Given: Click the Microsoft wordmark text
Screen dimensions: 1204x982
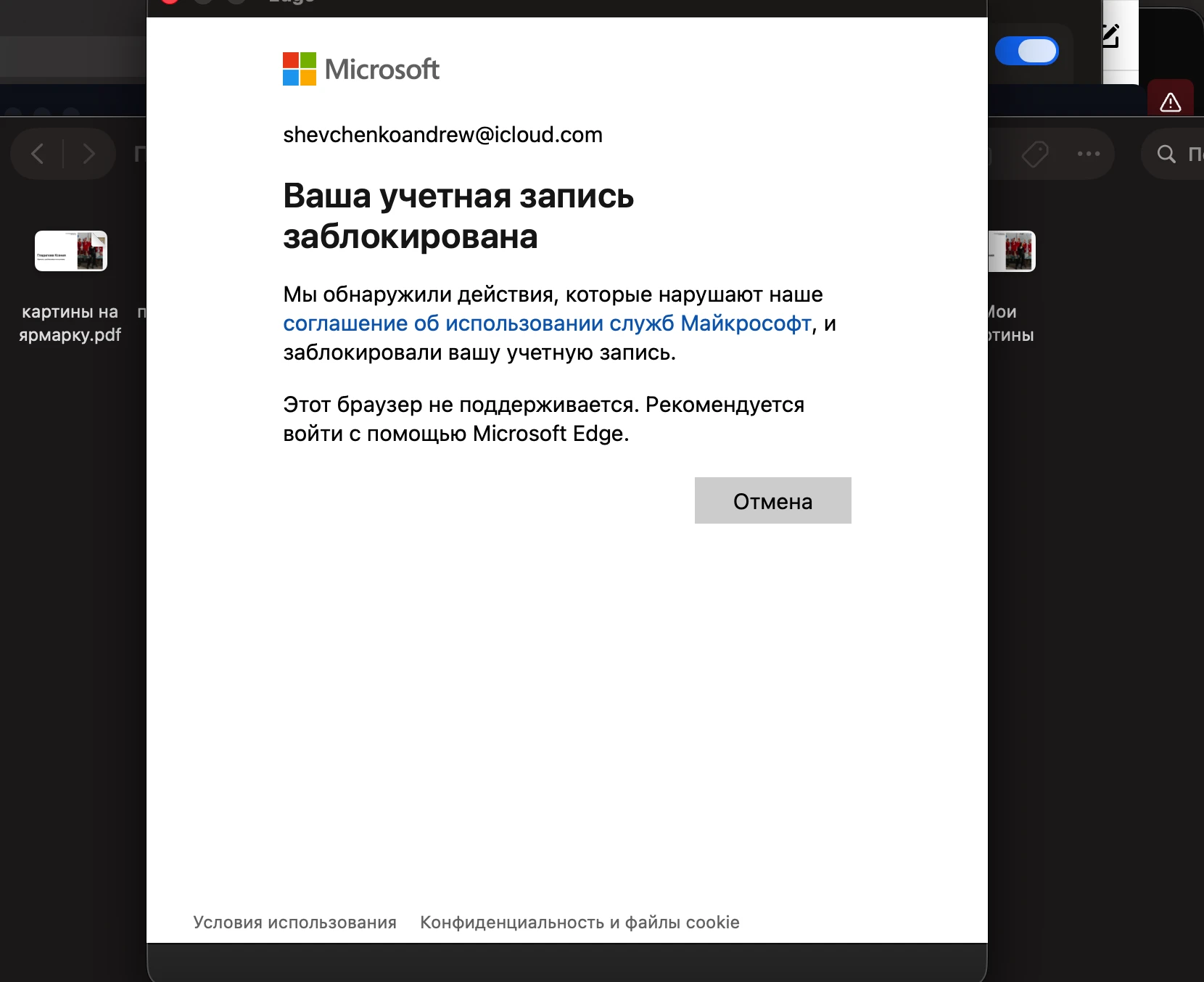Looking at the screenshot, I should coord(382,70).
